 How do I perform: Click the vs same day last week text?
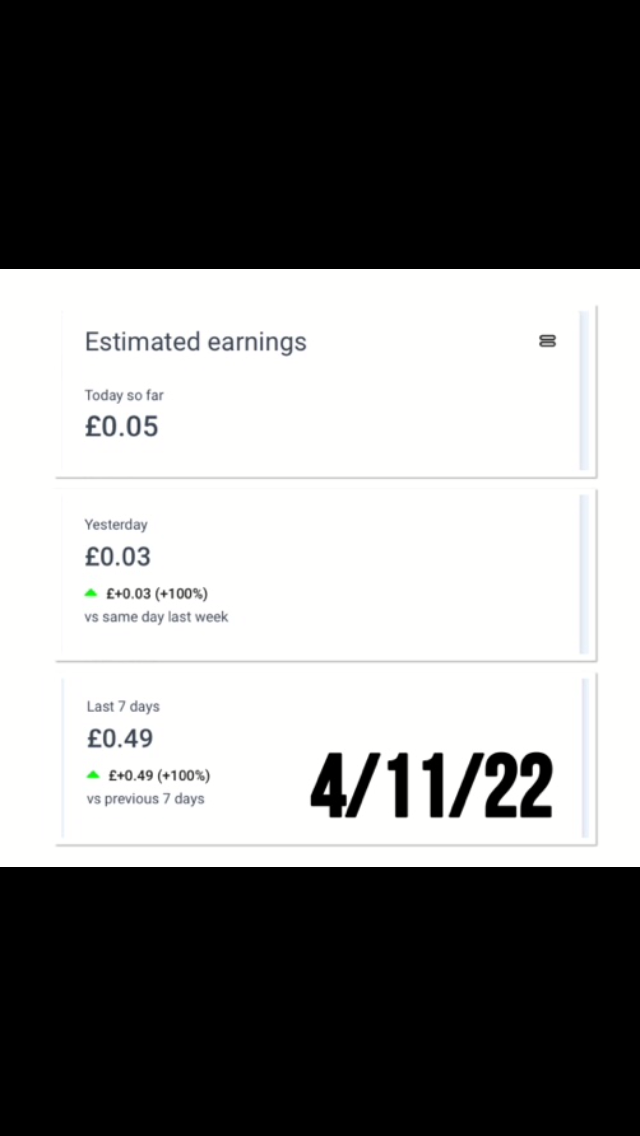coord(156,617)
